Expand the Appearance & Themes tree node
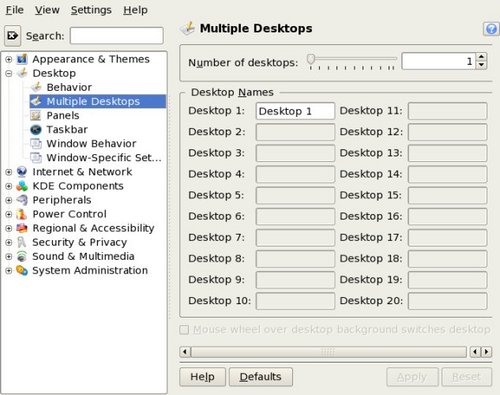This screenshot has height=395, width=500. pyautogui.click(x=9, y=59)
